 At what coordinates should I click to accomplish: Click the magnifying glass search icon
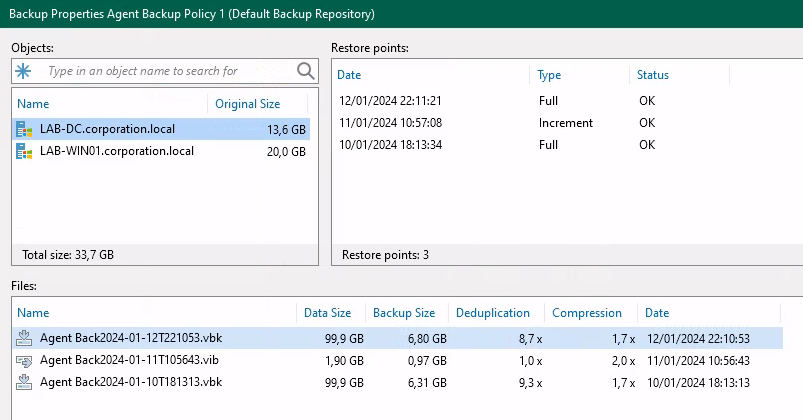point(306,71)
